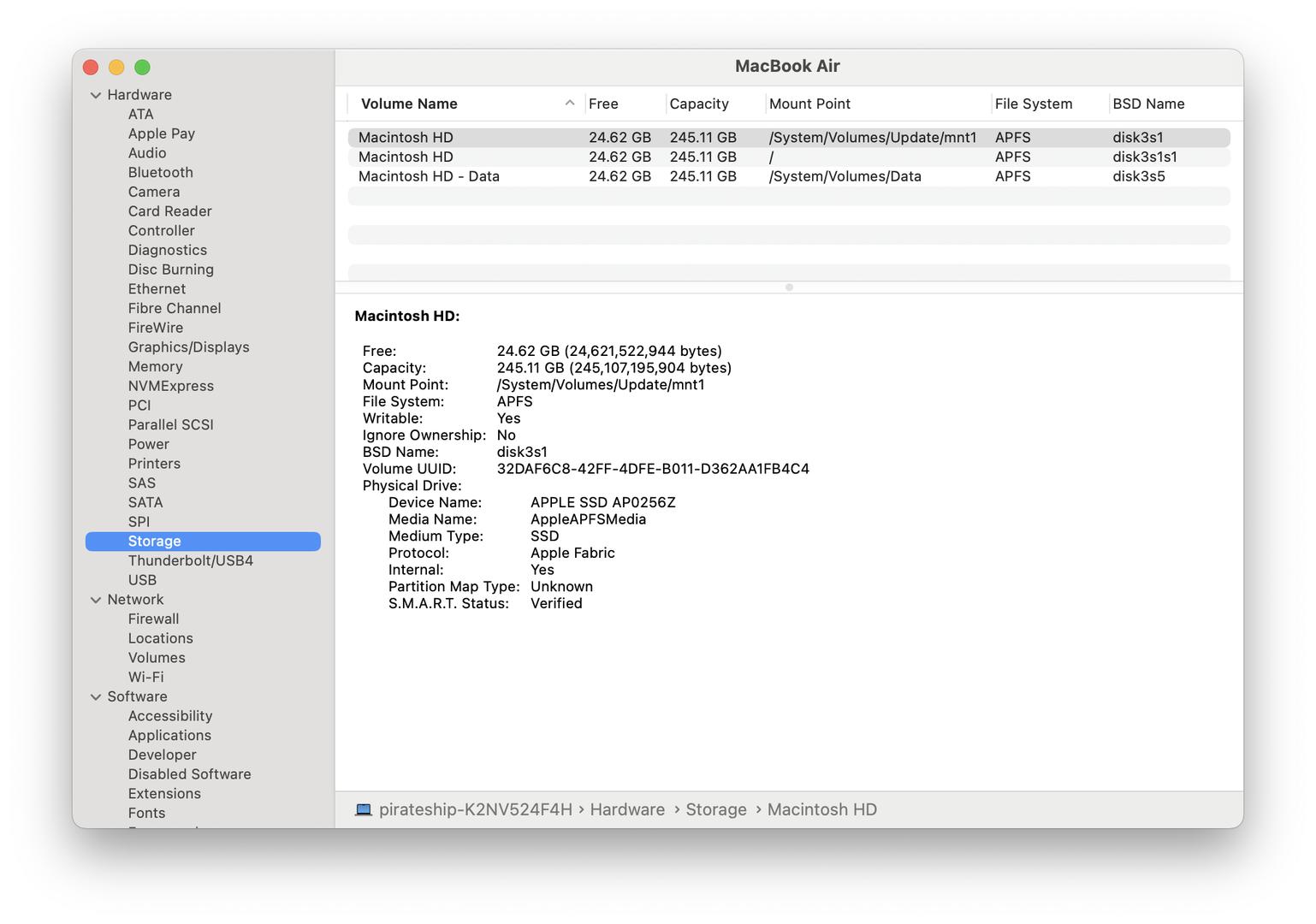Image resolution: width=1316 pixels, height=924 pixels.
Task: Open Thunderbolt/USB4 information
Action: click(x=191, y=560)
